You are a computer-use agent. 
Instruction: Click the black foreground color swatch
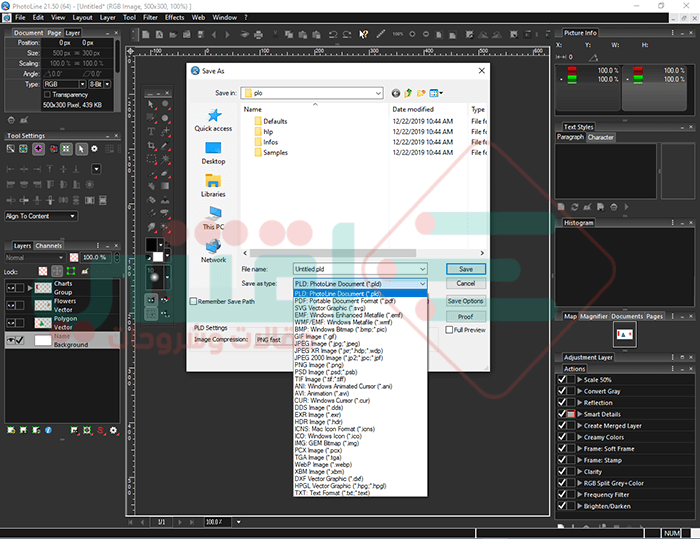click(151, 244)
